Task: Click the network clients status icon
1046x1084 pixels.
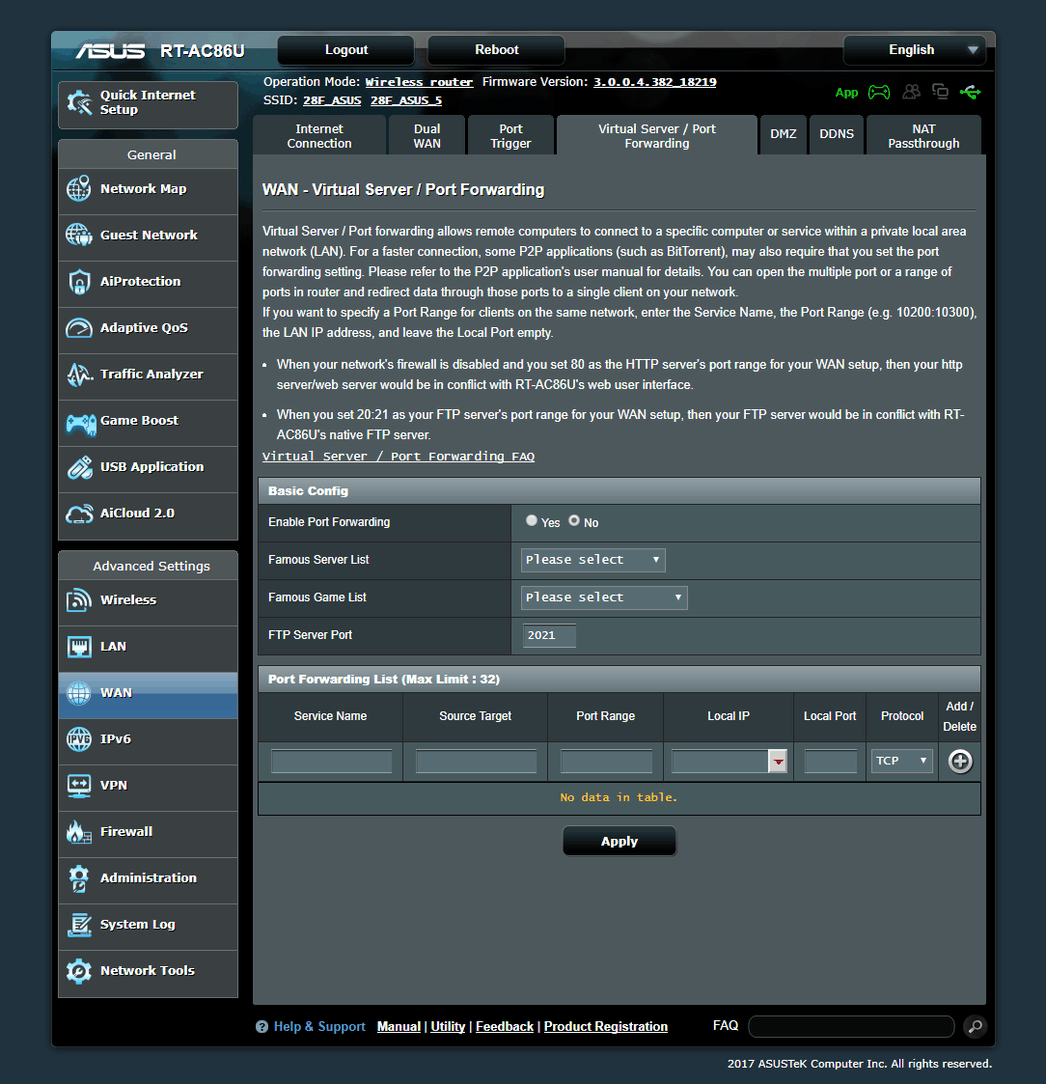Action: pyautogui.click(x=940, y=91)
